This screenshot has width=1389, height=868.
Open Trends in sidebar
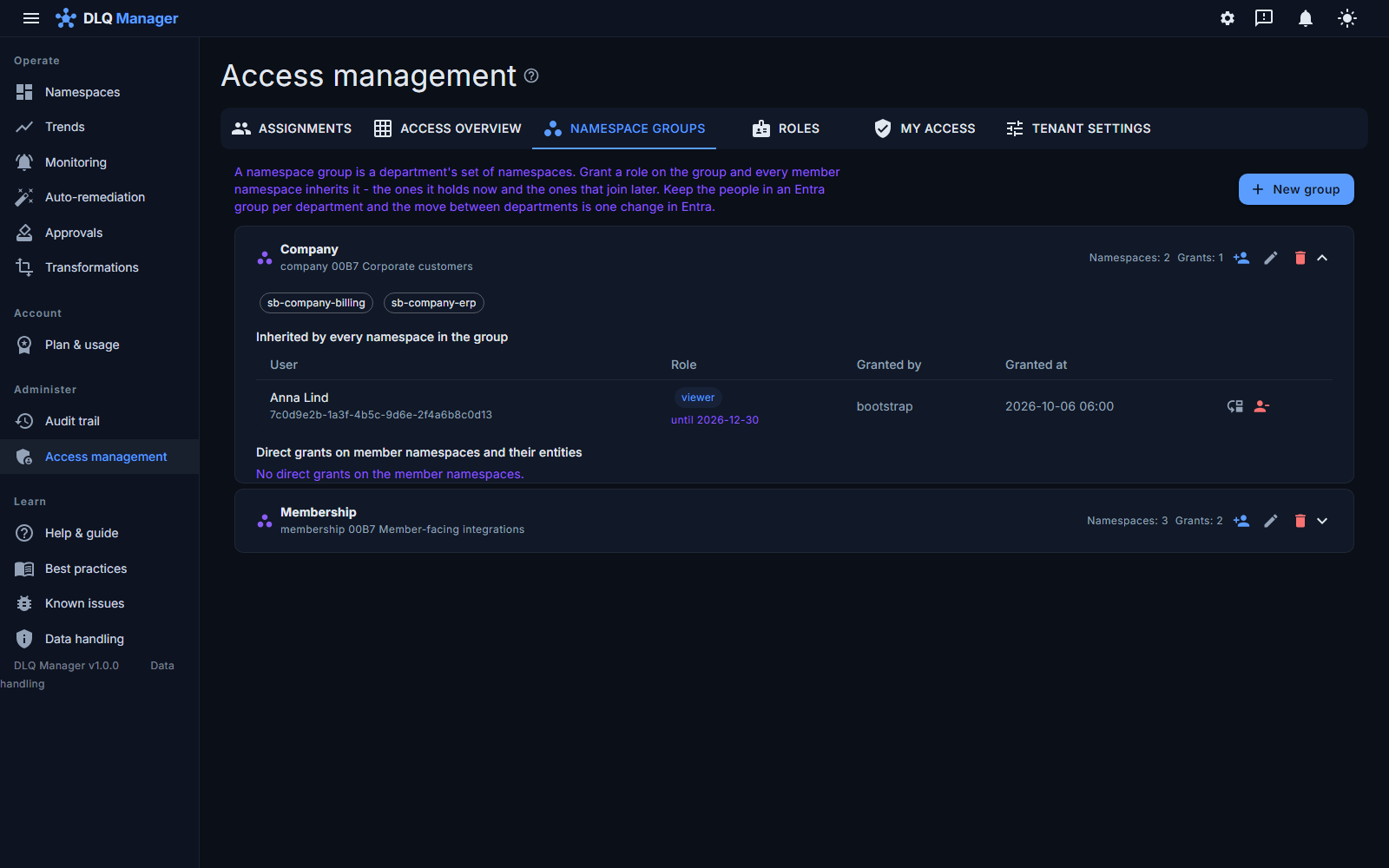pyautogui.click(x=100, y=127)
